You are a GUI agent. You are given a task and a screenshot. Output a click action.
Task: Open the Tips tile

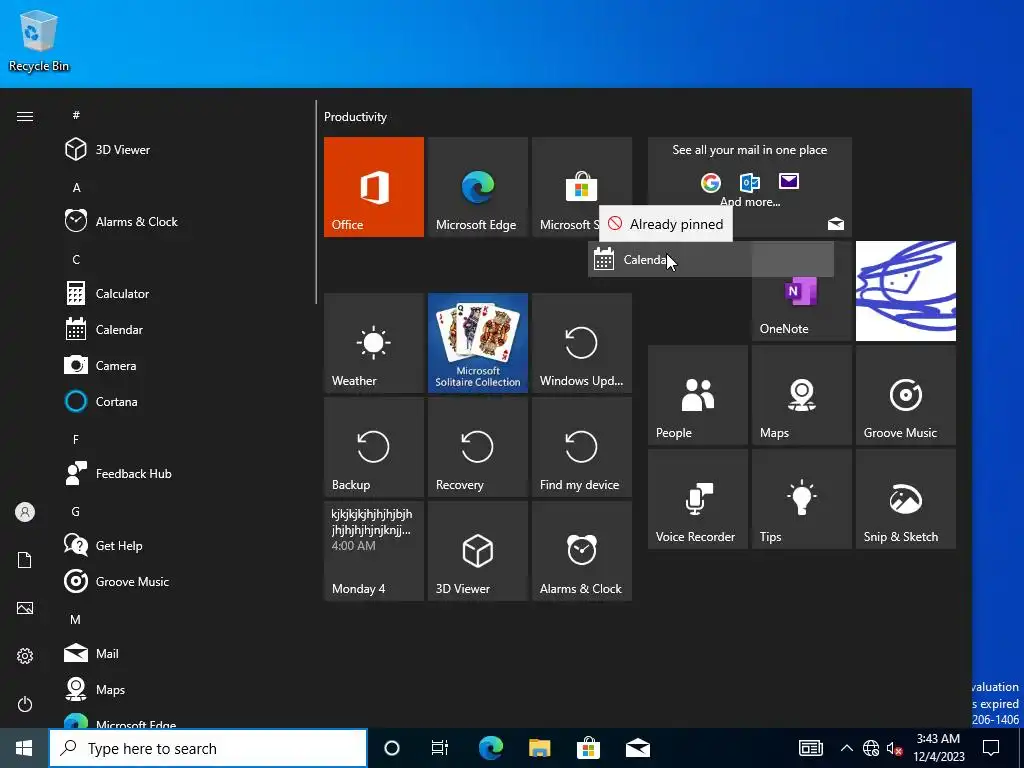click(x=802, y=499)
